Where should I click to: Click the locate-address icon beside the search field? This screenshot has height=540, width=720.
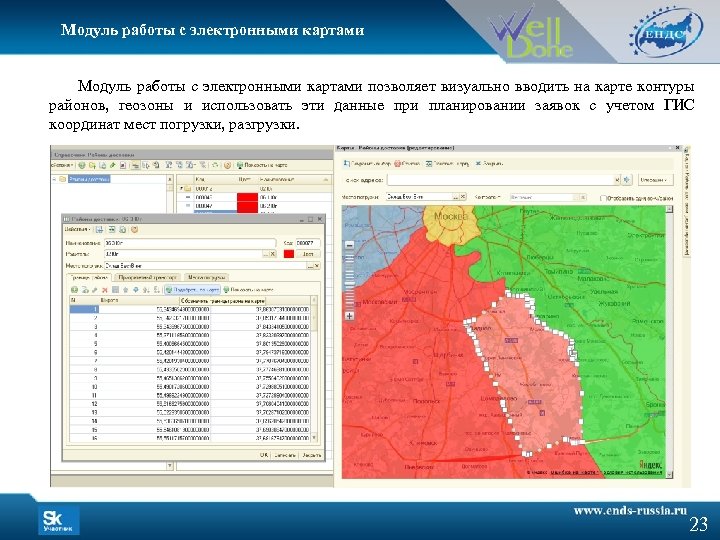627,180
